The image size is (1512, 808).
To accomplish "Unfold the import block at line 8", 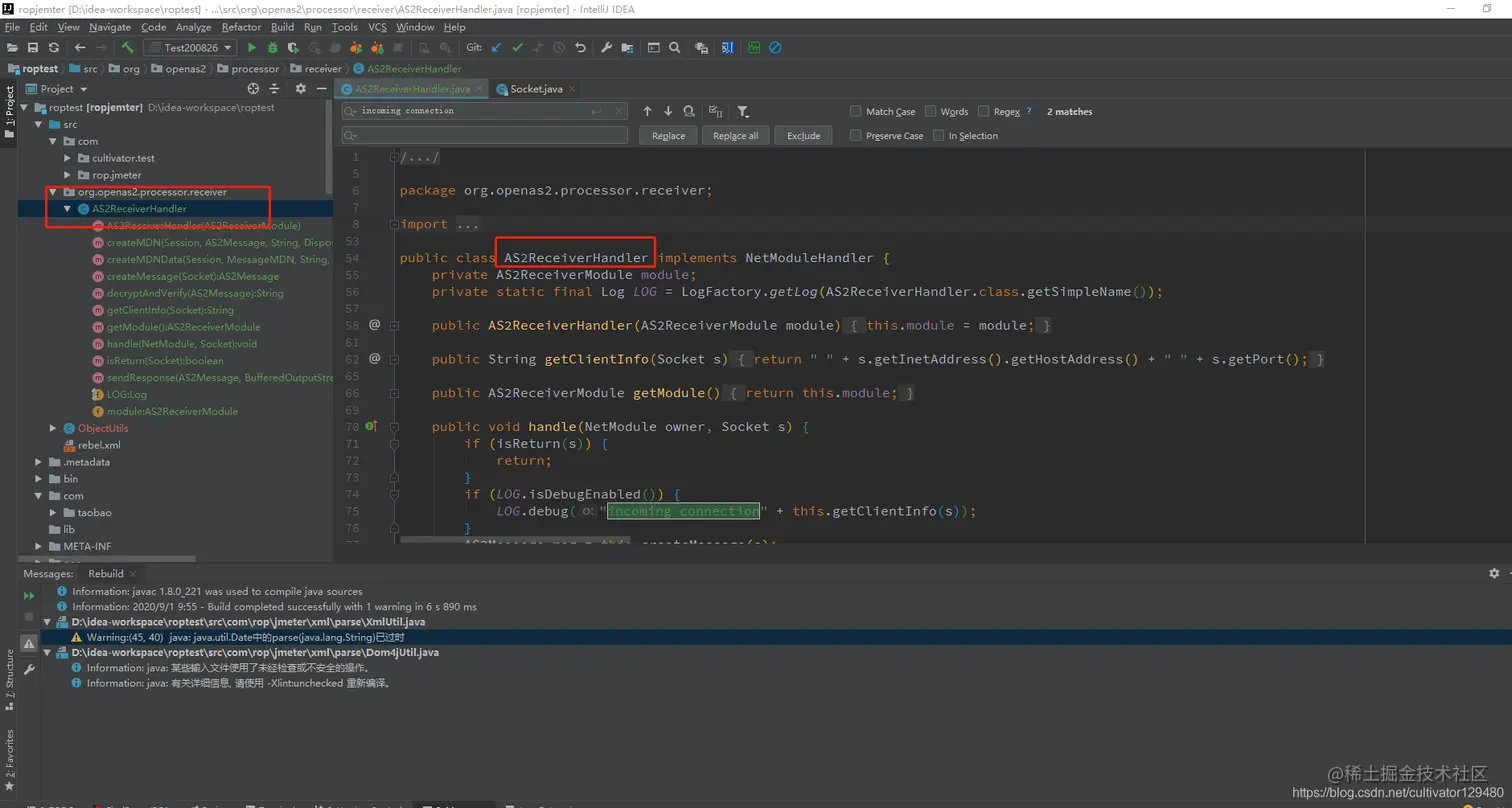I will point(394,224).
